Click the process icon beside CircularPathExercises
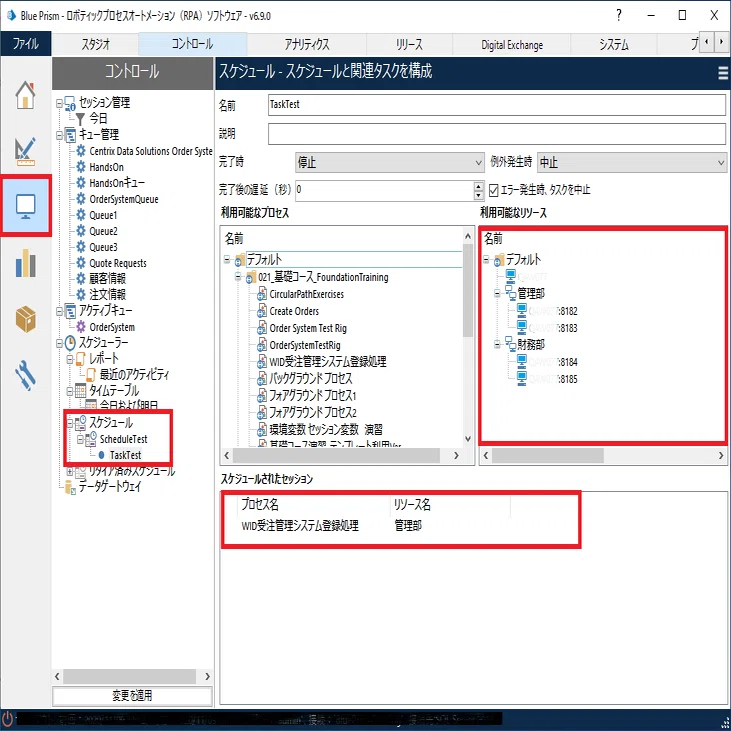731x731 pixels. click(262, 294)
